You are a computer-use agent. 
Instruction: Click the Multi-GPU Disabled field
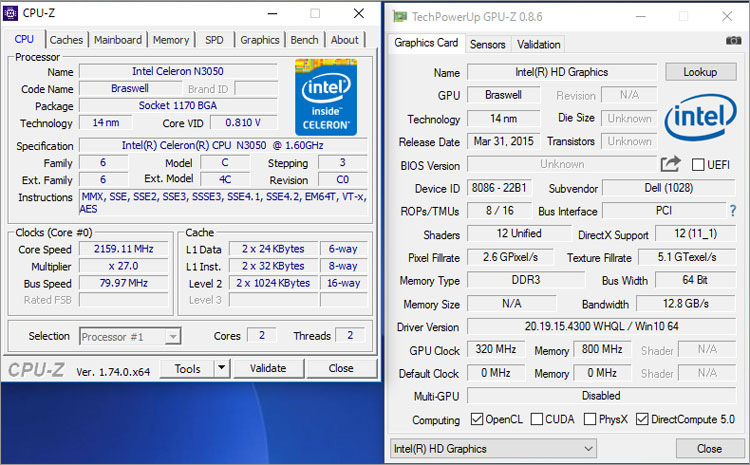pyautogui.click(x=601, y=396)
